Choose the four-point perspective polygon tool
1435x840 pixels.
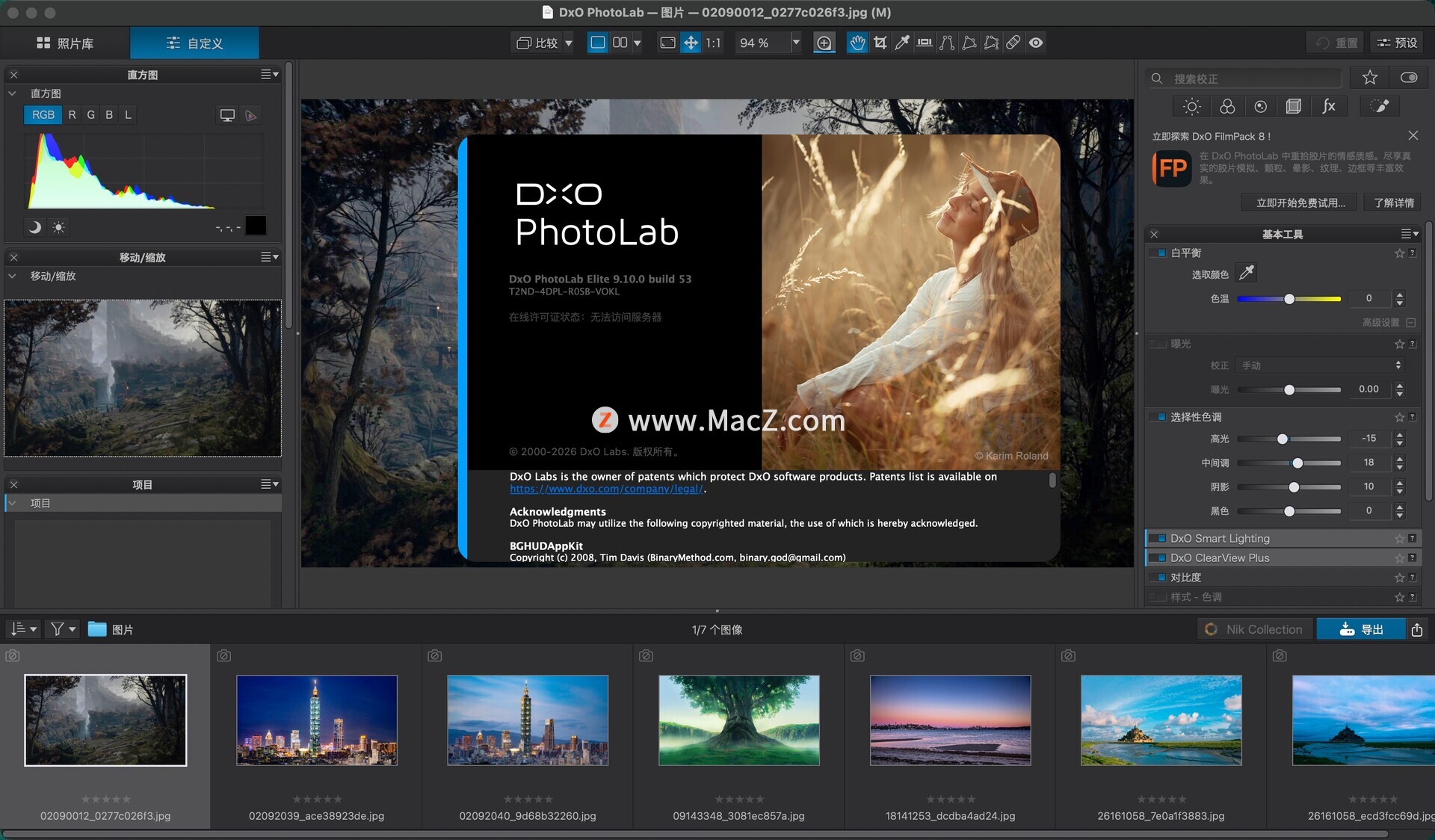(x=969, y=43)
